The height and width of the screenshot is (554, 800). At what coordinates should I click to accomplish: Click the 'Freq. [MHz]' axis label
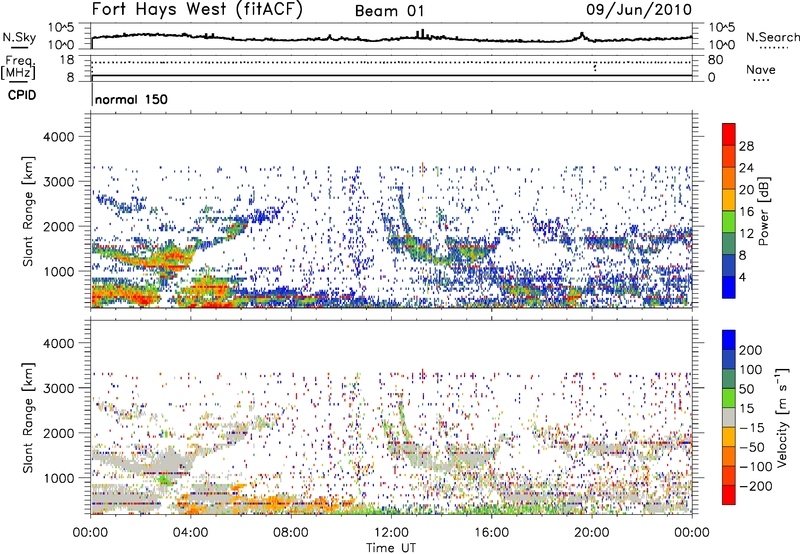[18, 67]
